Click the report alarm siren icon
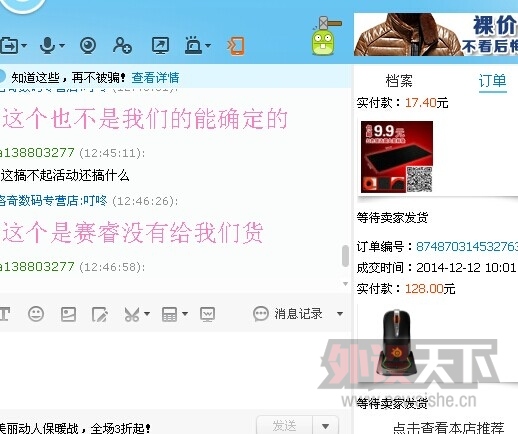 [193, 45]
